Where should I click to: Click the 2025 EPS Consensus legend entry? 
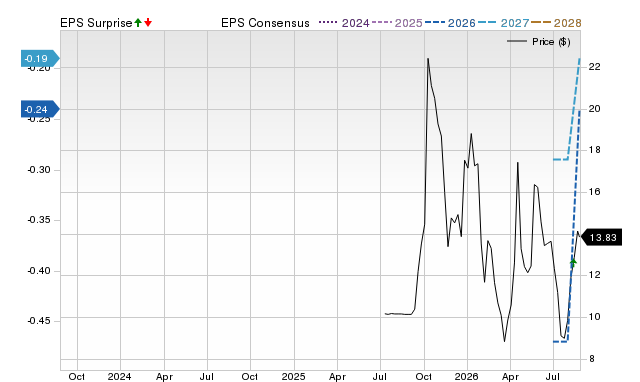tap(397, 23)
